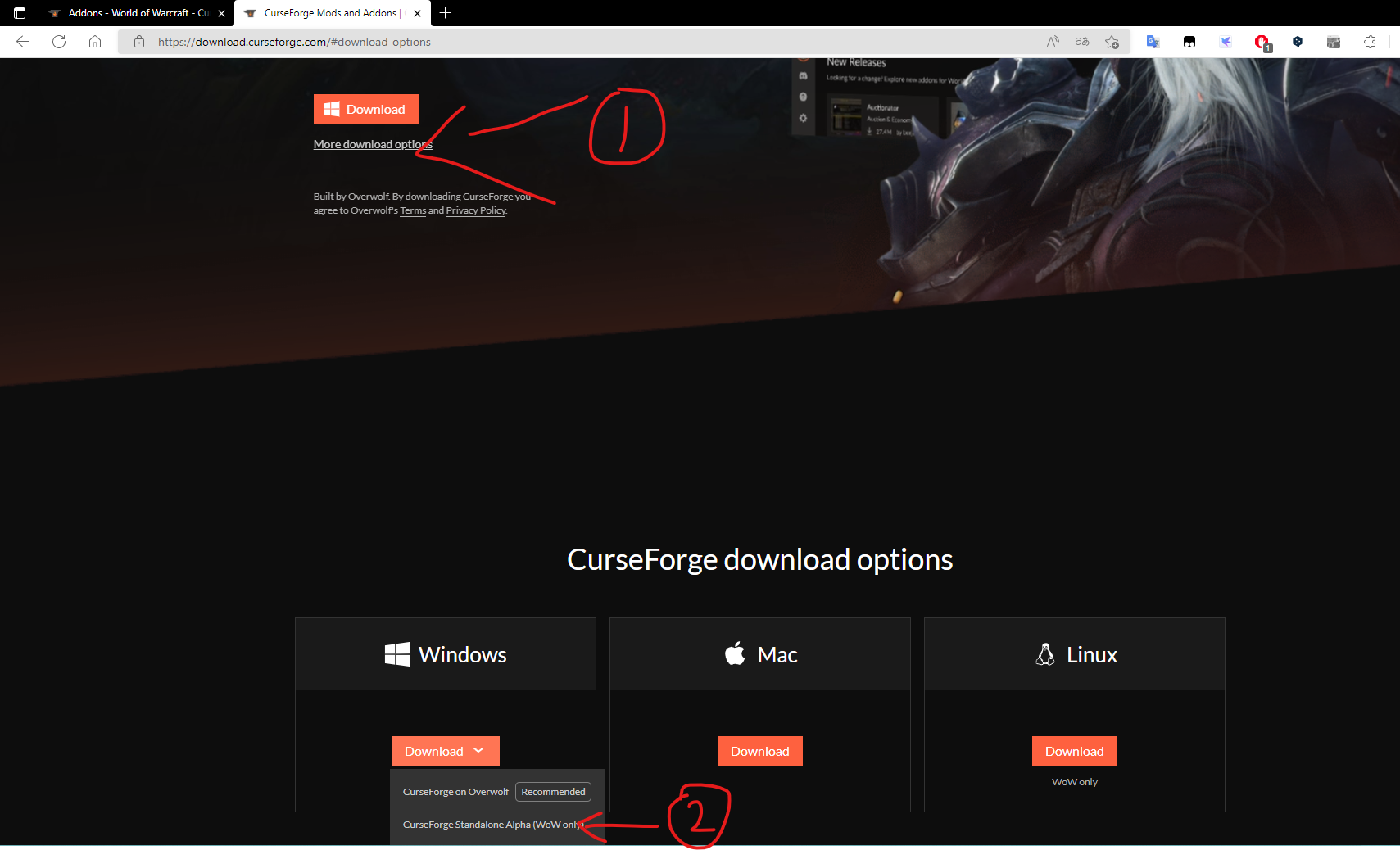Click the gray picture extension icon
This screenshot has width=1400, height=850.
click(1334, 42)
